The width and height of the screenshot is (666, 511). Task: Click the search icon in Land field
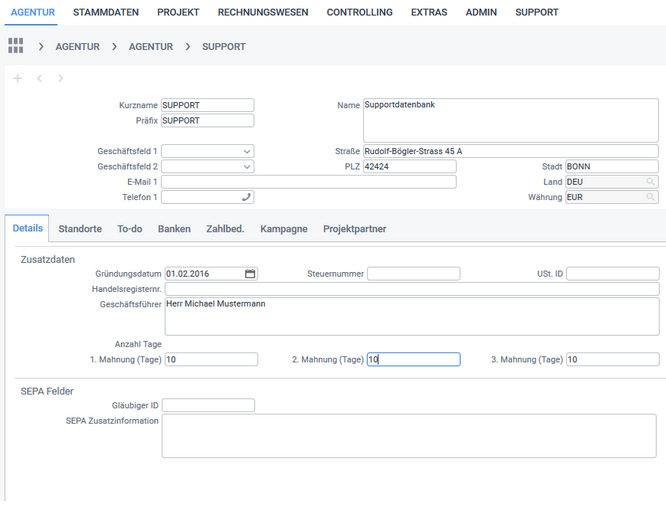click(650, 182)
